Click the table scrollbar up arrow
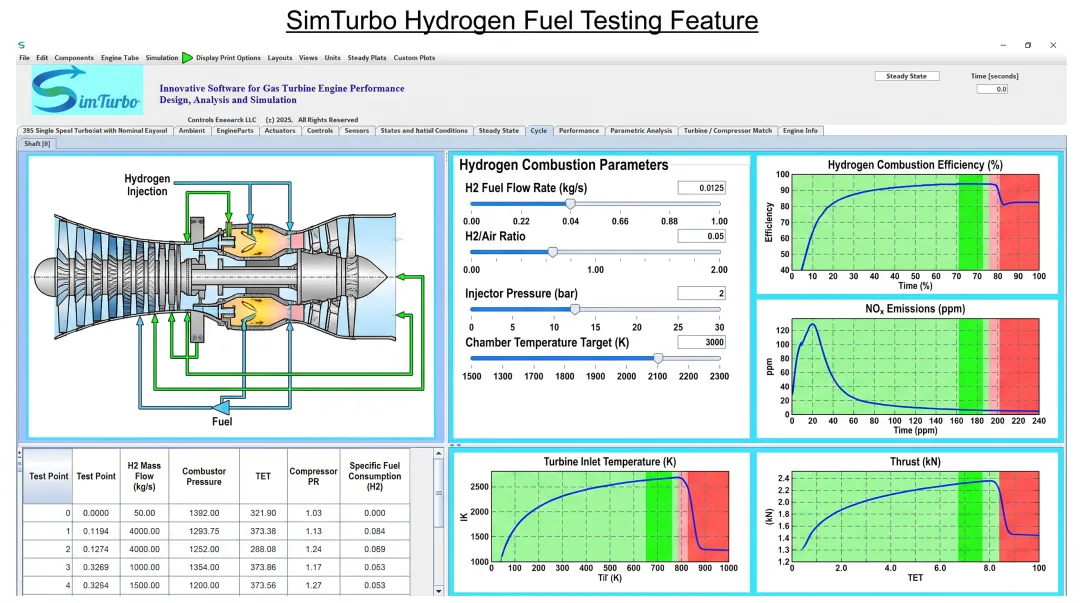 (438, 453)
